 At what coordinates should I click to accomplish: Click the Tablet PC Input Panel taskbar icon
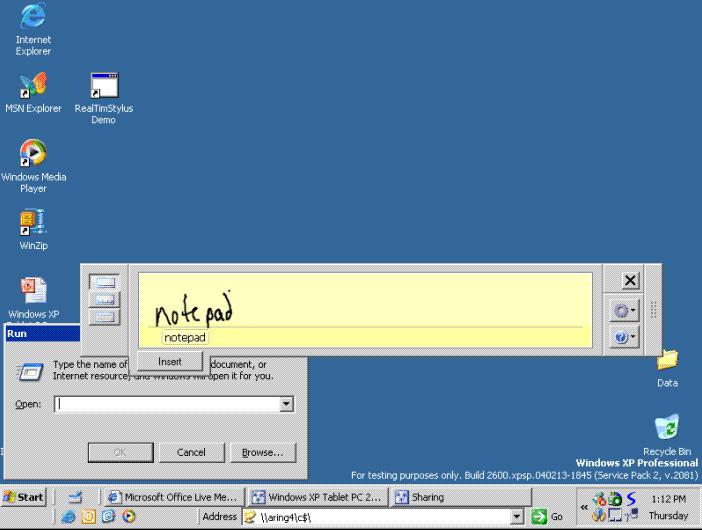point(75,497)
